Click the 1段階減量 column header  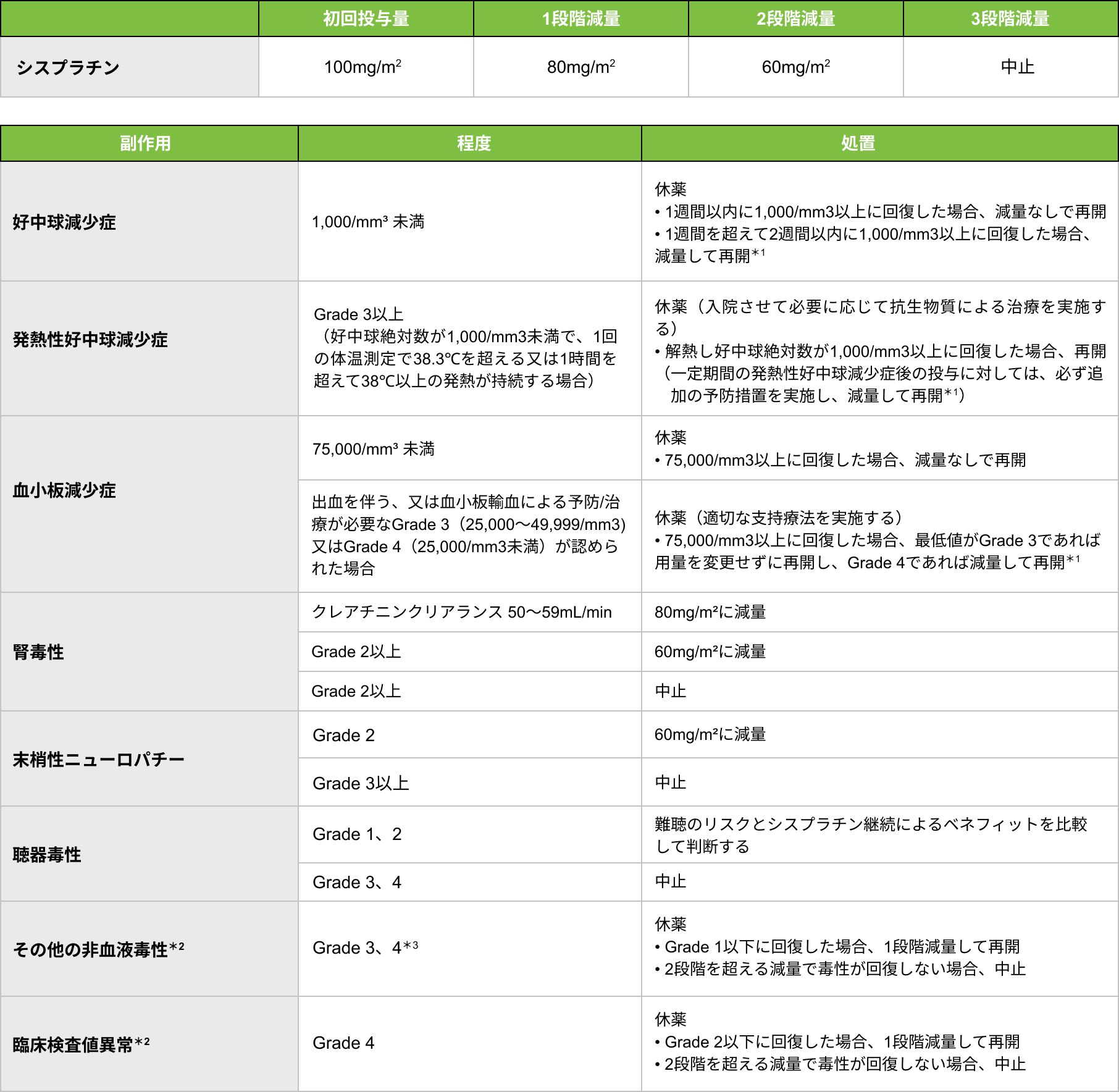click(580, 19)
